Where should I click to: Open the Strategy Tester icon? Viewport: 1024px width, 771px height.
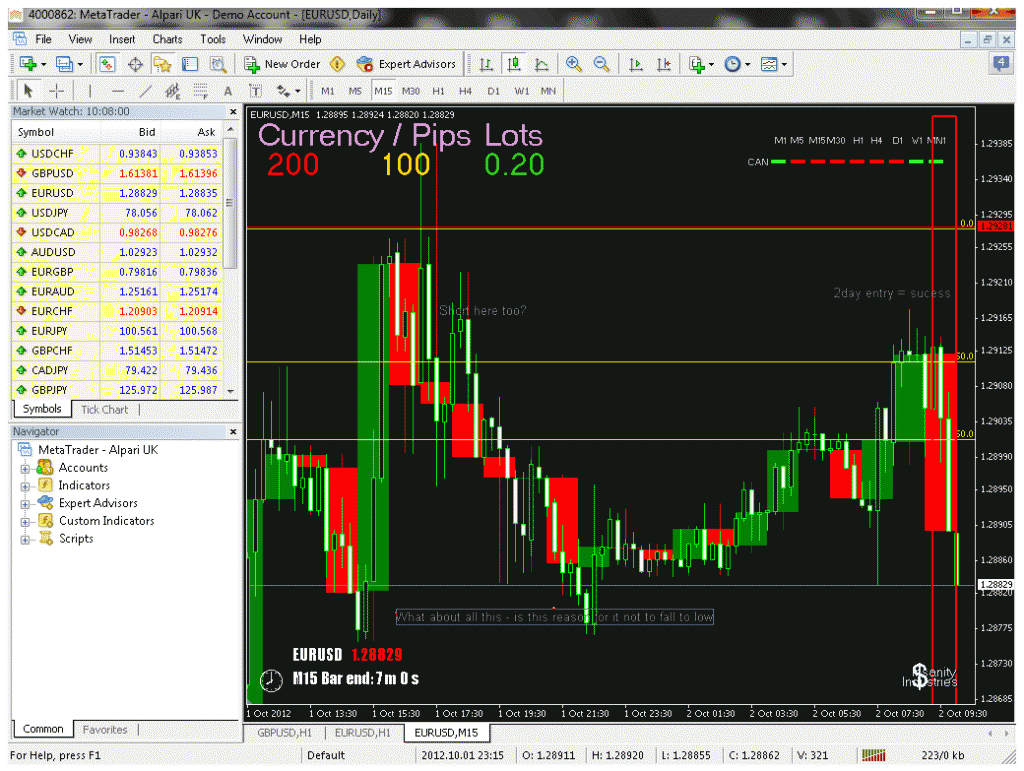pyautogui.click(x=217, y=64)
